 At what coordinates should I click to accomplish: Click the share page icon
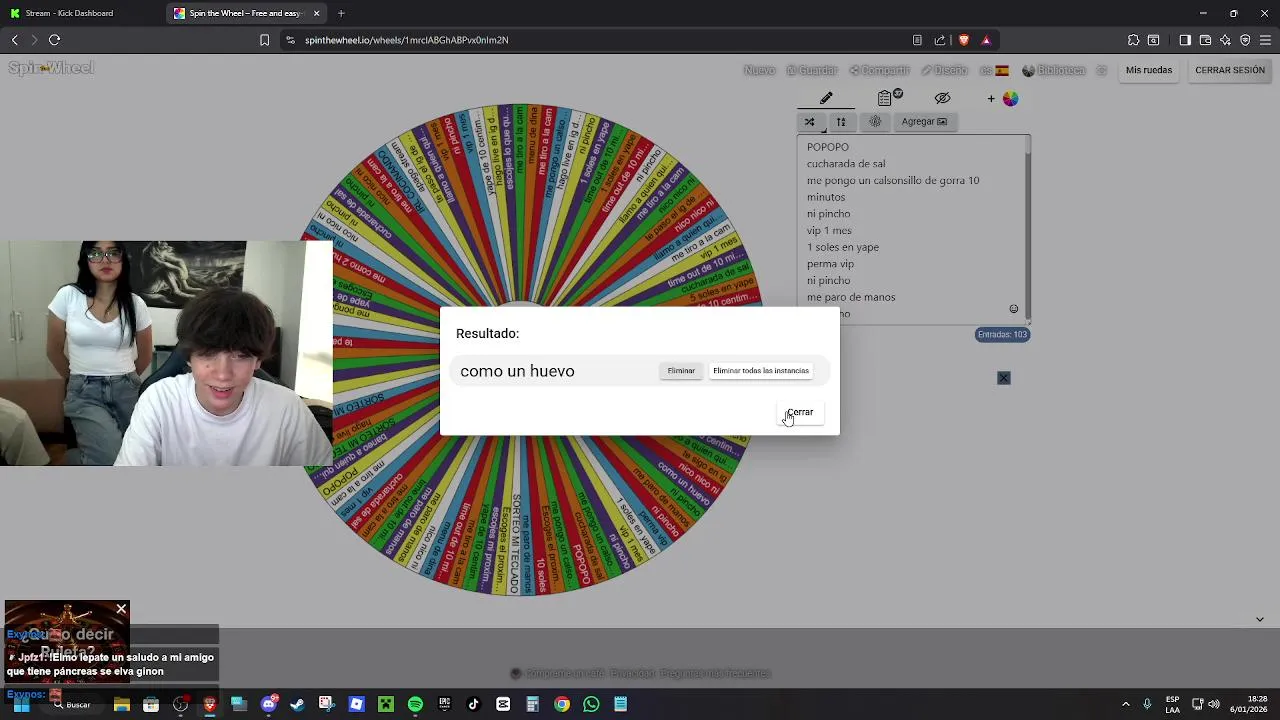pyautogui.click(x=940, y=40)
